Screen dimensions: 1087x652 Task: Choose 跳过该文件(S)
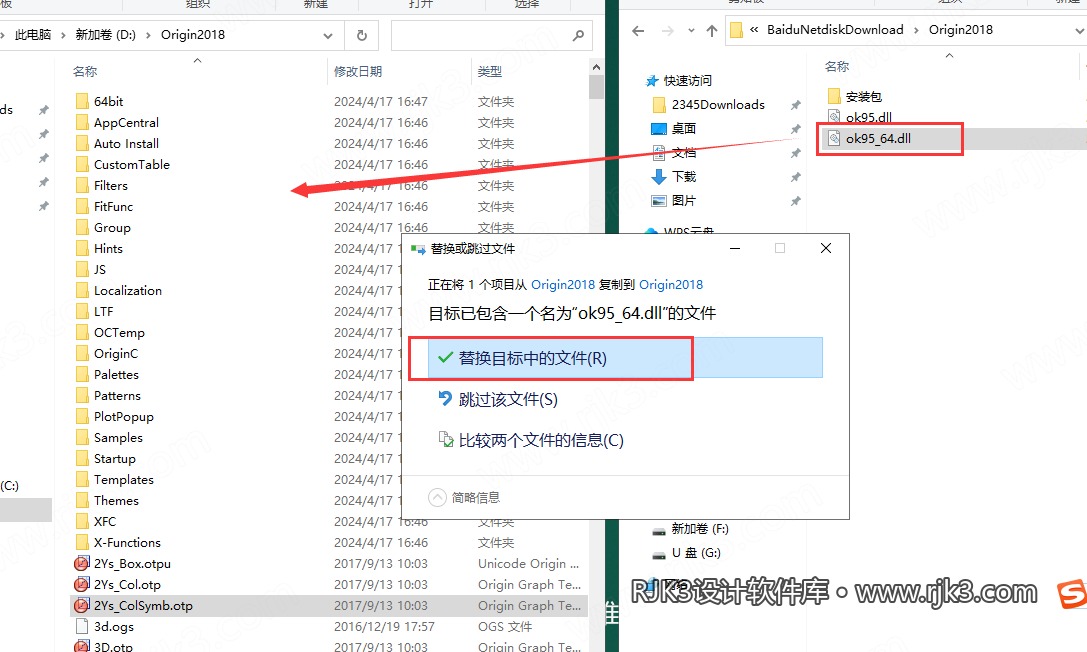point(508,400)
